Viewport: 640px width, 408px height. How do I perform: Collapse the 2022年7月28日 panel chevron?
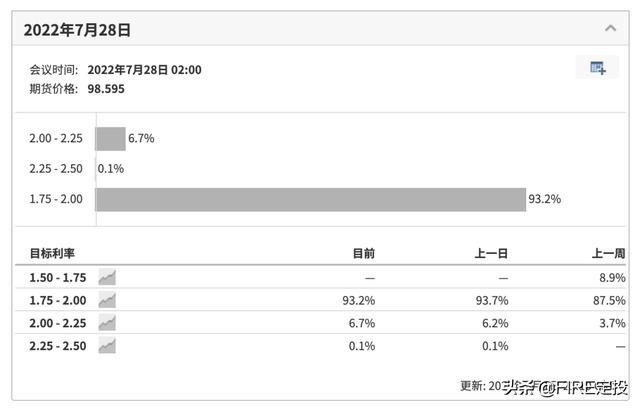tap(610, 29)
